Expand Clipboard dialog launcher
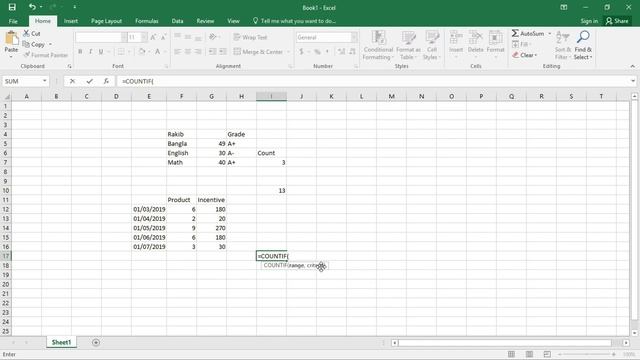Screen dimensions: 640x360 pos(69,66)
